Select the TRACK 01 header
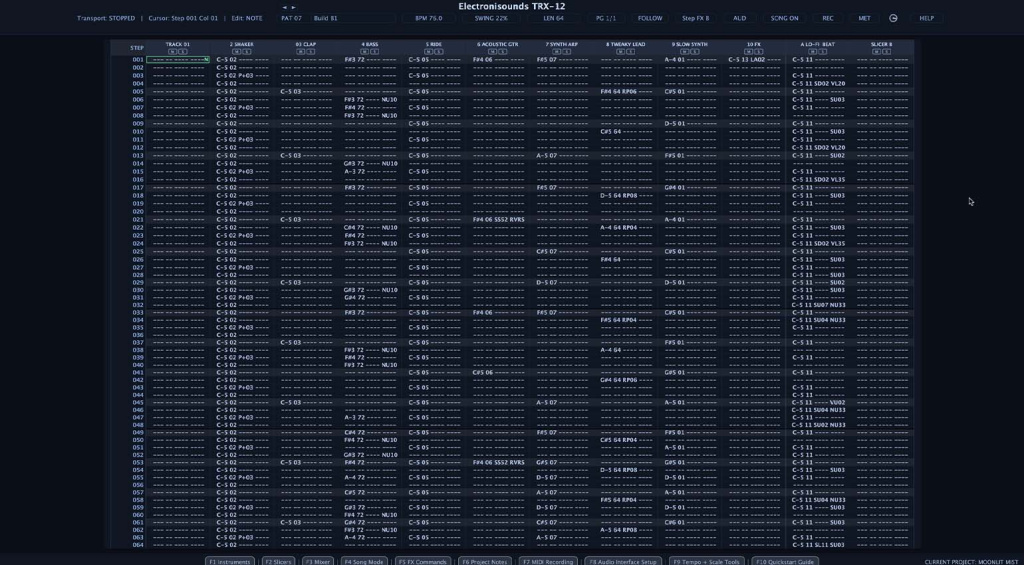Image resolution: width=1024 pixels, height=565 pixels. click(178, 44)
